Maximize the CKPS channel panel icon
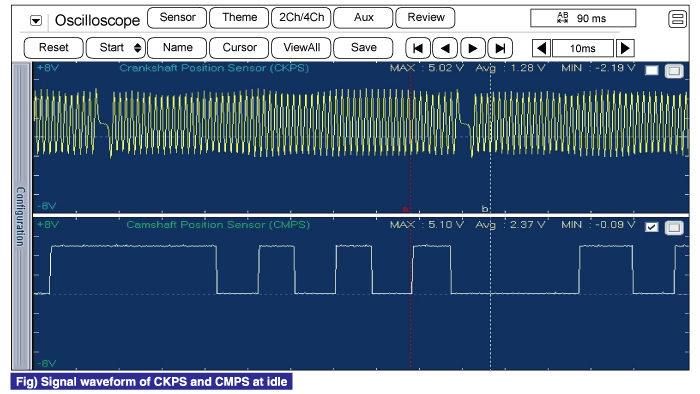700x394 pixels. coord(674,71)
